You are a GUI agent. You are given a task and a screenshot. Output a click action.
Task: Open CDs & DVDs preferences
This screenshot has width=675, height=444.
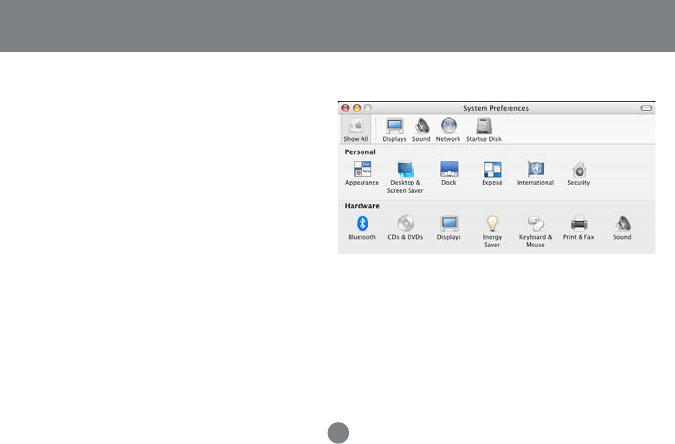[405, 228]
